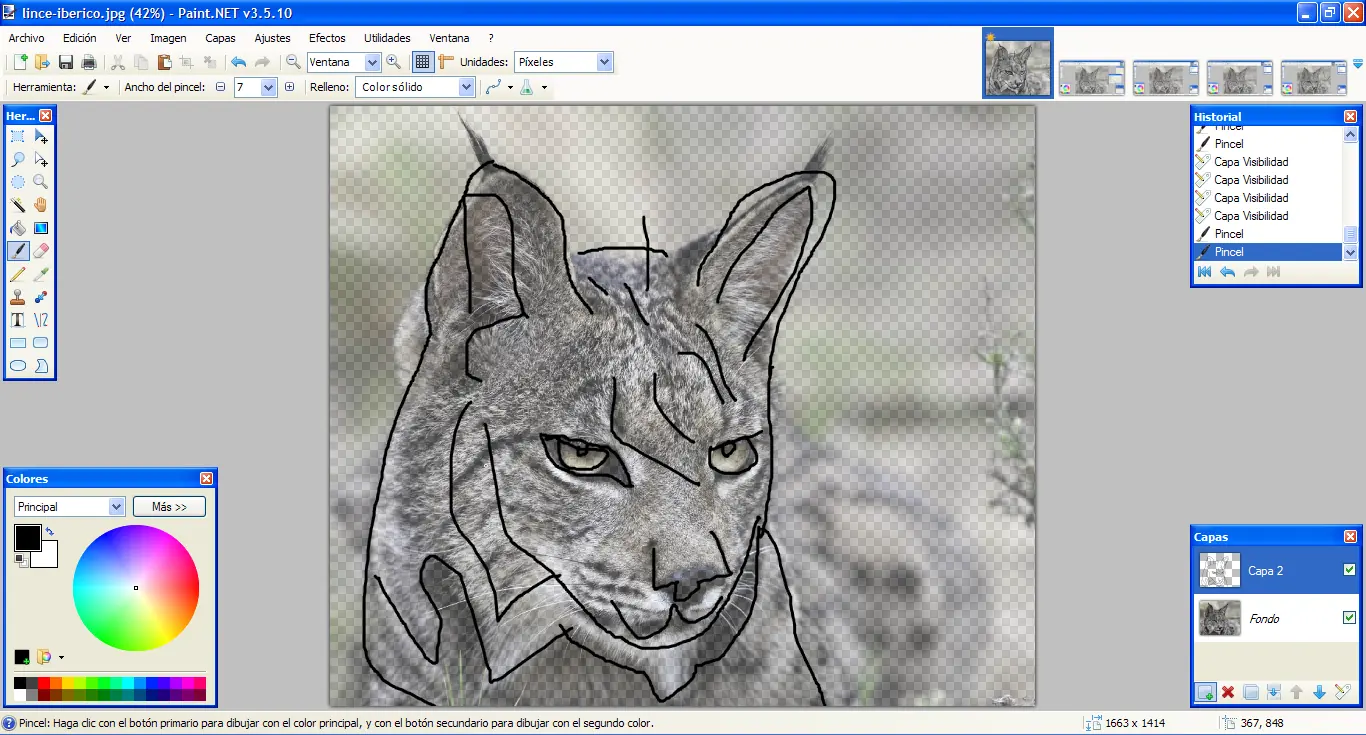Increase brush width with the plus button
This screenshot has height=735, width=1366.
pyautogui.click(x=289, y=87)
